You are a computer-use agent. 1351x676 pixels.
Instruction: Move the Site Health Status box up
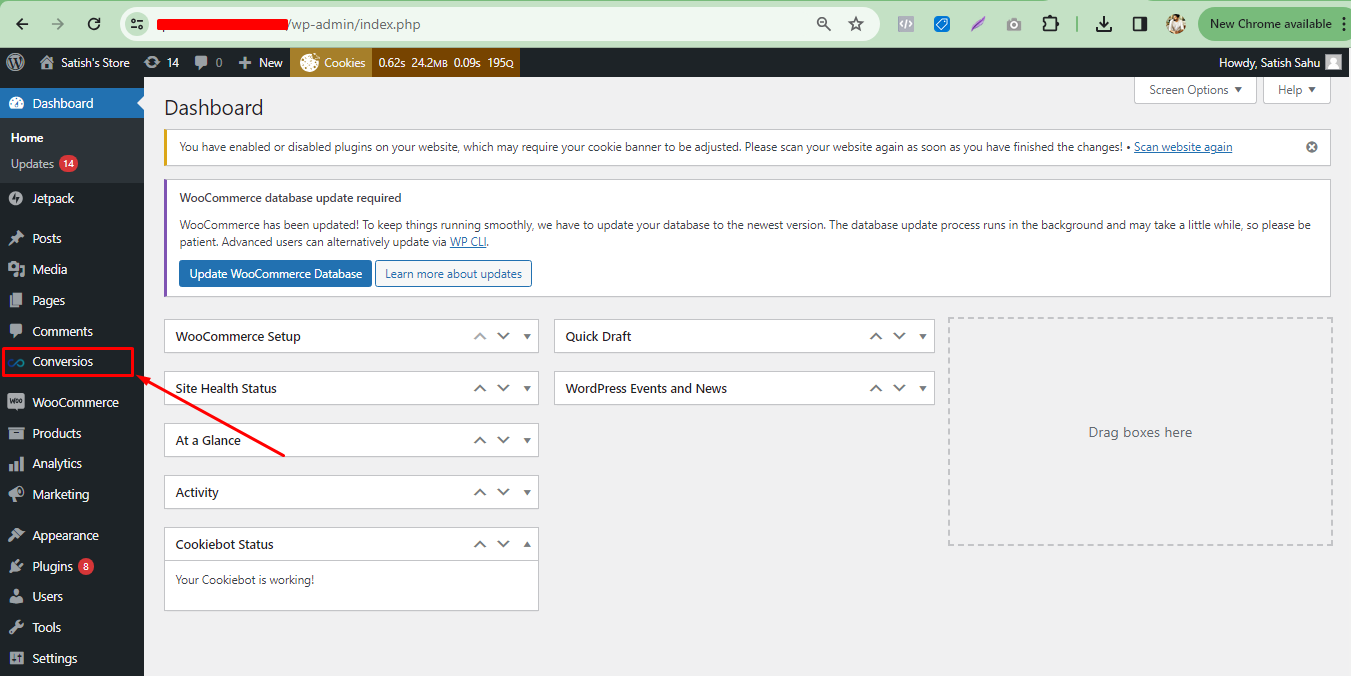pyautogui.click(x=480, y=389)
